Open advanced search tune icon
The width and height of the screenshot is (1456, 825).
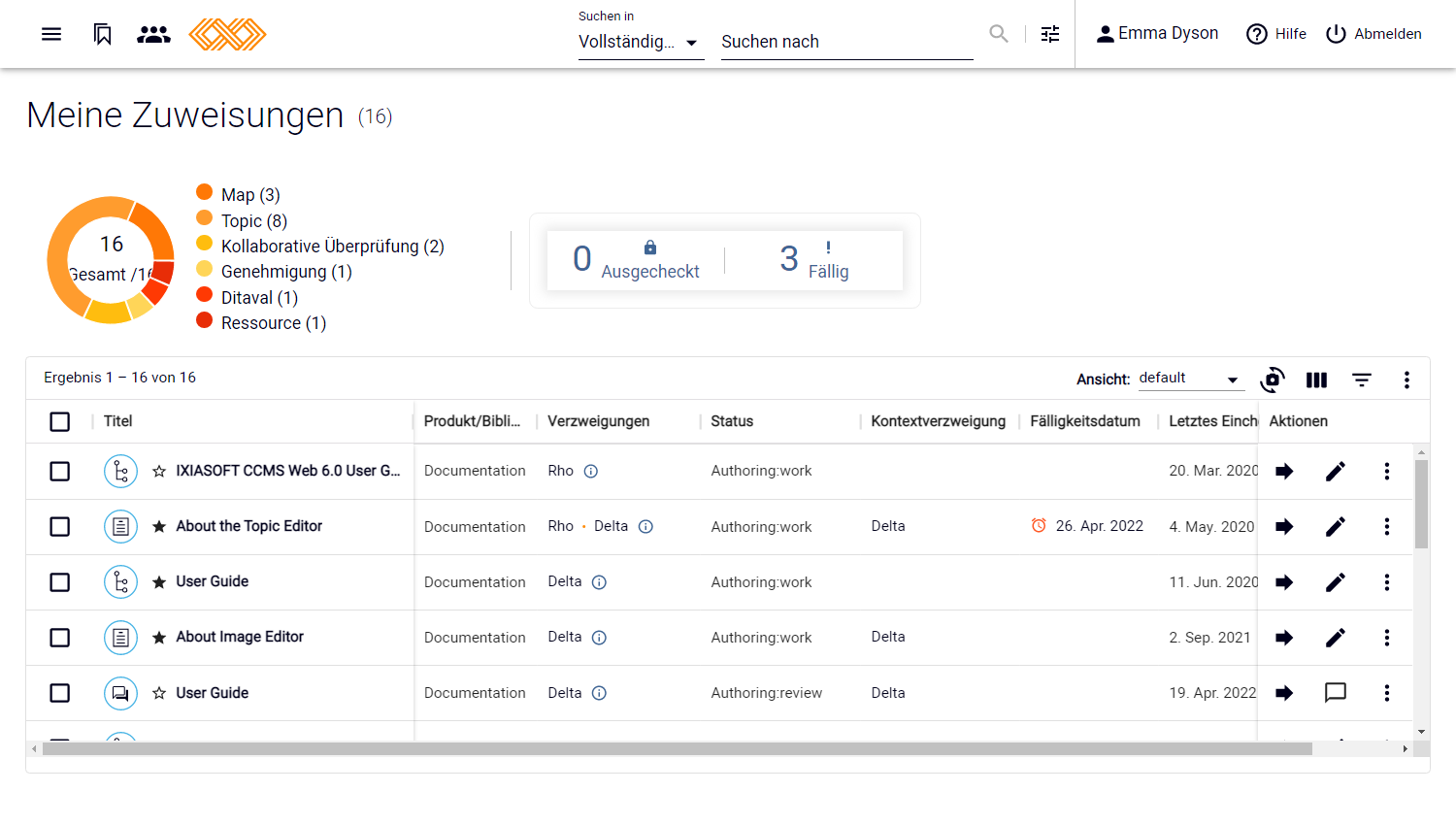1050,34
